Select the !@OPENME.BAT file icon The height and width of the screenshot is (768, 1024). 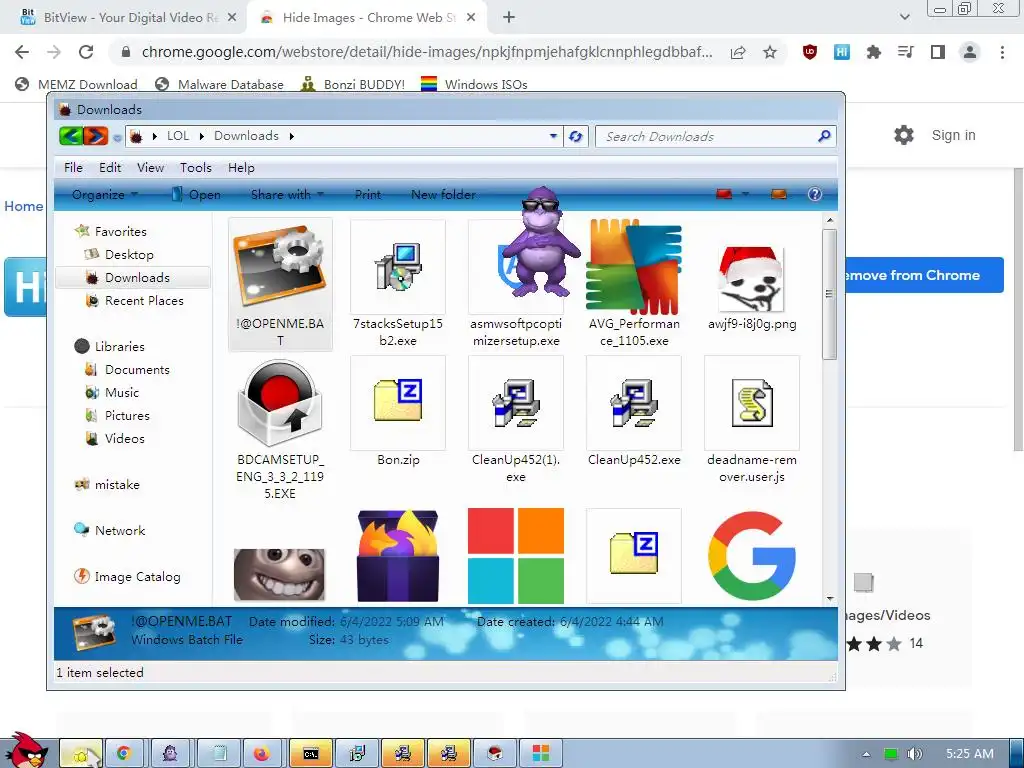[x=280, y=266]
